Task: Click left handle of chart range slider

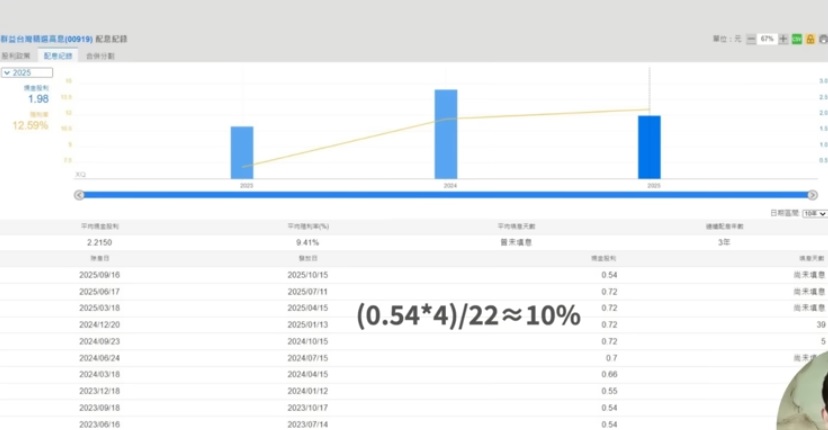Action: click(79, 195)
